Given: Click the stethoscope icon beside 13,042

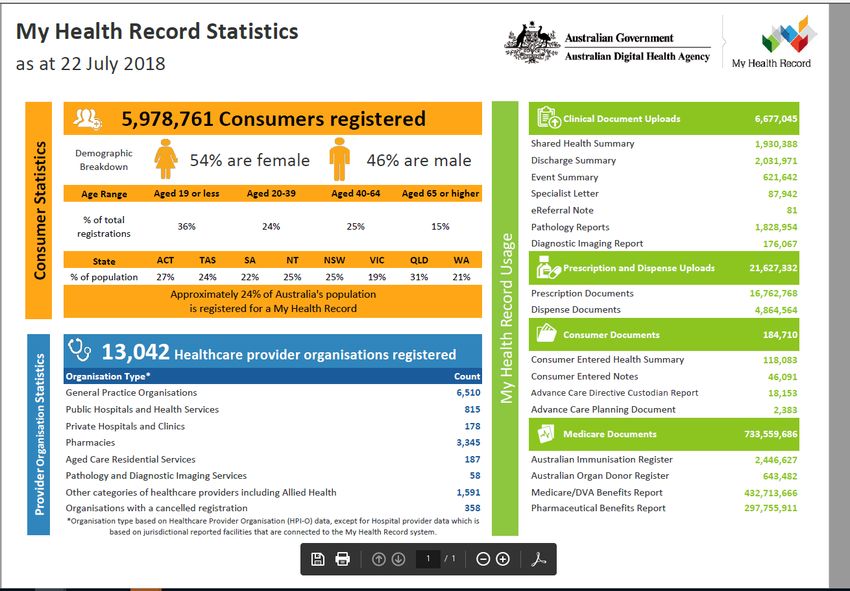Looking at the screenshot, I should point(80,350).
